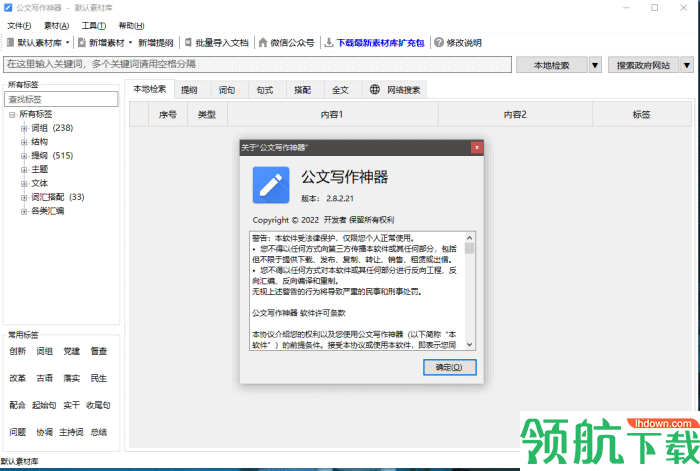Image resolution: width=700 pixels, height=471 pixels.
Task: Expand the 主题 tree node
Action: pyautogui.click(x=24, y=170)
